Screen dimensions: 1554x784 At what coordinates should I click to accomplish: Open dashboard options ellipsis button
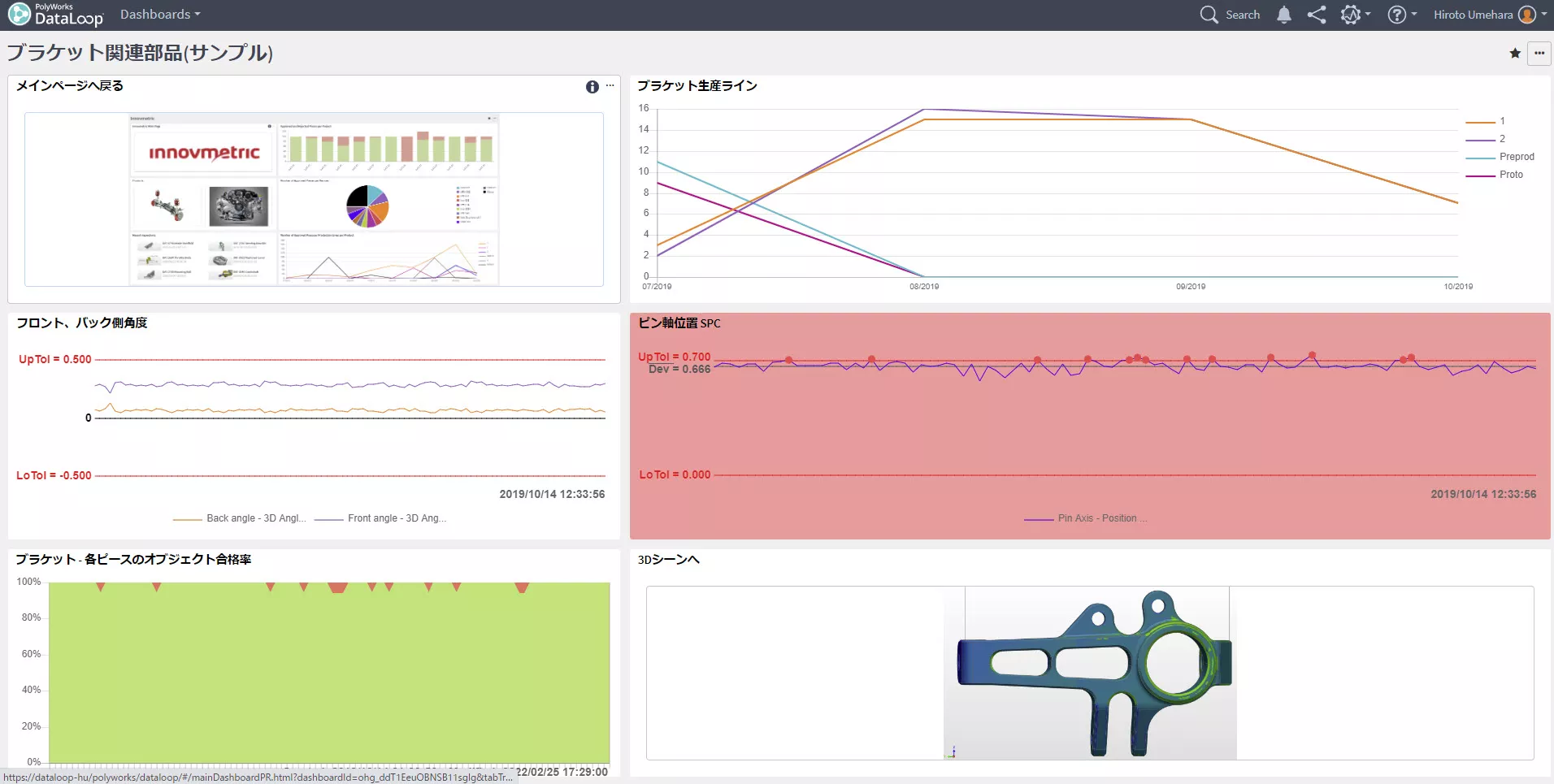pyautogui.click(x=1539, y=54)
